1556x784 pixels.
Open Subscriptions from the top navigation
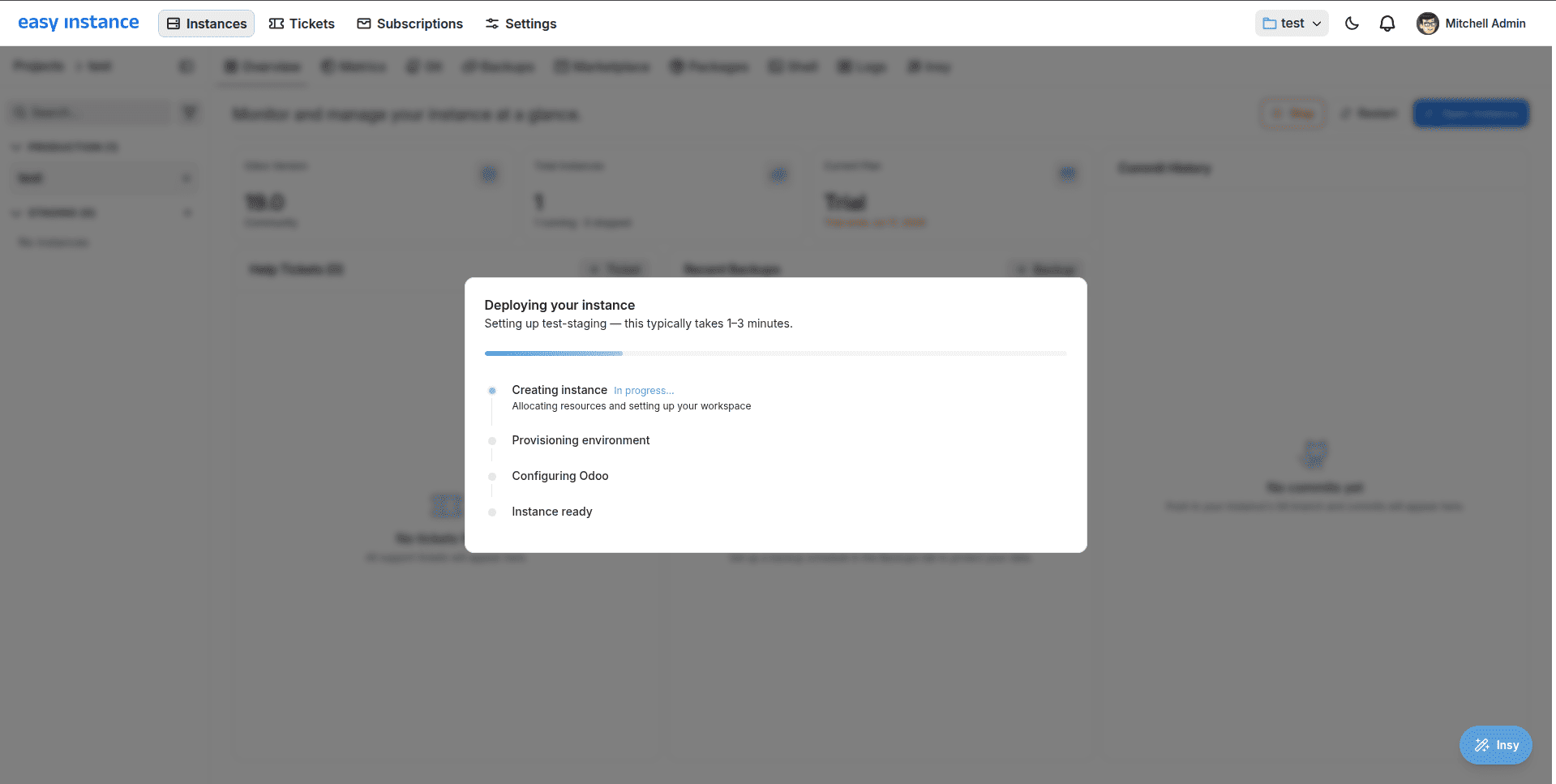pyautogui.click(x=410, y=24)
